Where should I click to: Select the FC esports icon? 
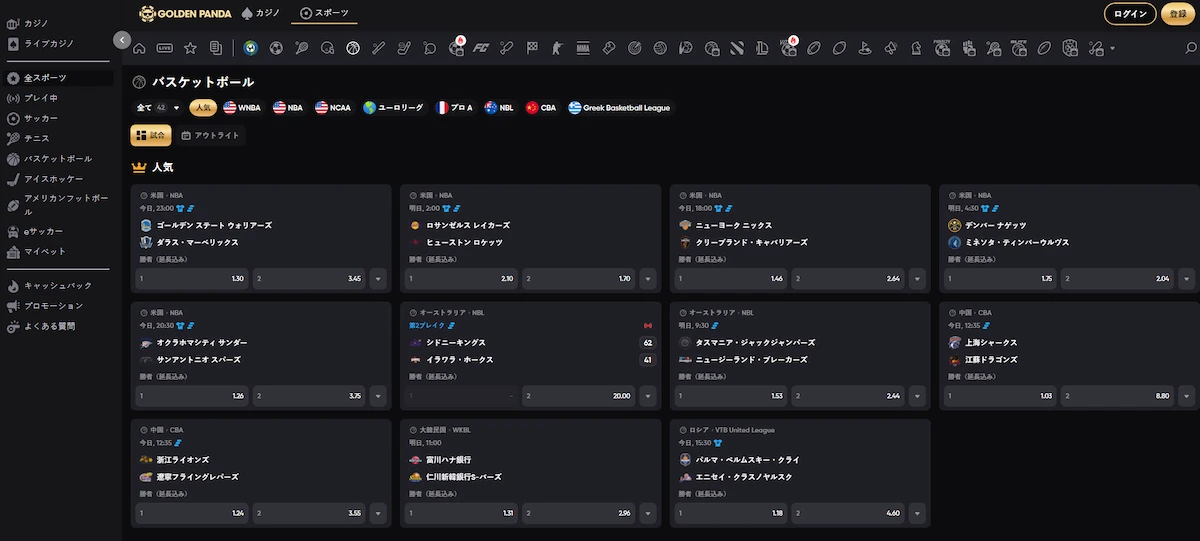pyautogui.click(x=481, y=48)
